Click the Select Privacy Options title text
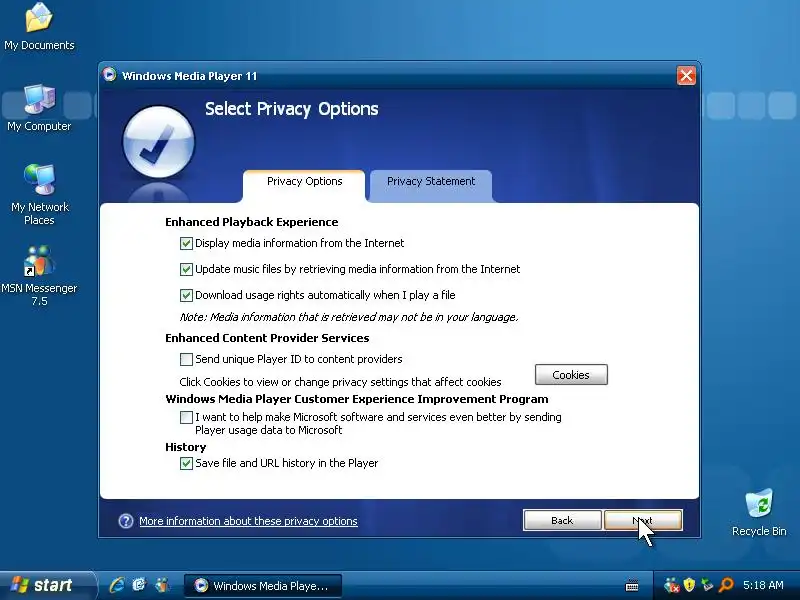Screen dimensions: 800x600 [291, 109]
